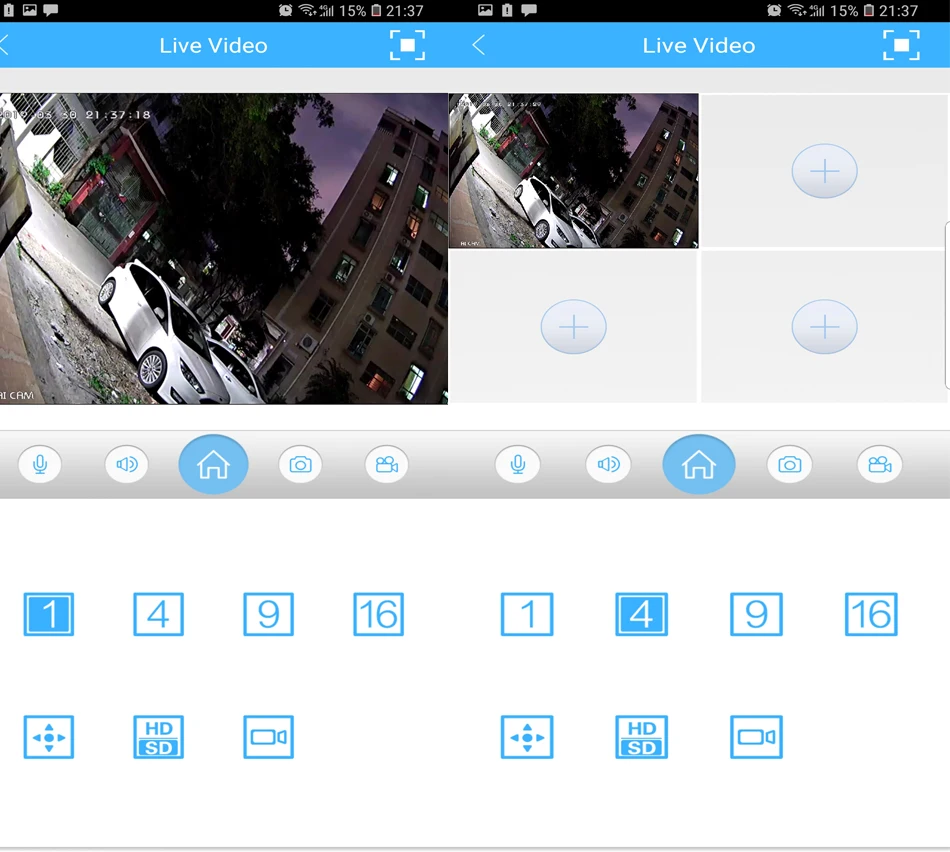This screenshot has width=950, height=852.
Task: Tap the snapshot camera icon in right screen
Action: pos(789,465)
